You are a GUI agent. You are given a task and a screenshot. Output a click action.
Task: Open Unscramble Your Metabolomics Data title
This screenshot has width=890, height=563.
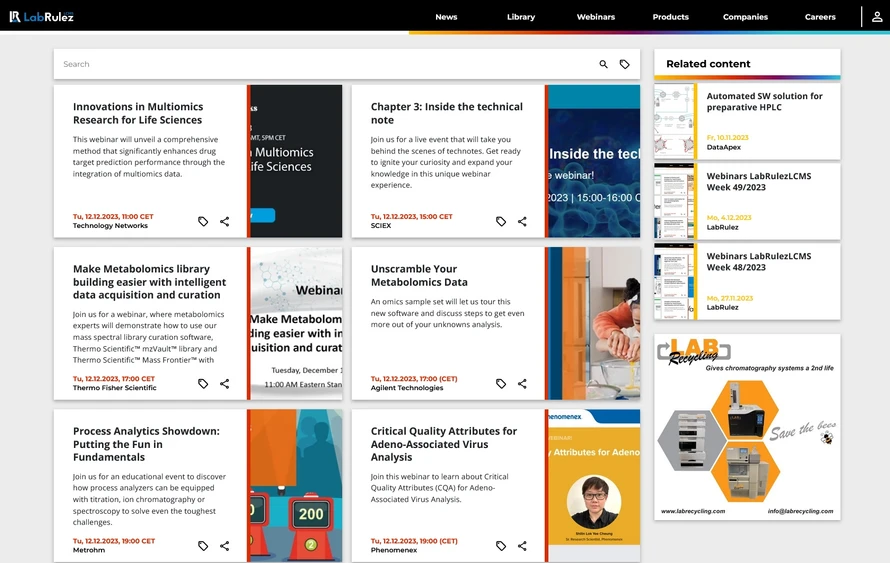click(419, 275)
